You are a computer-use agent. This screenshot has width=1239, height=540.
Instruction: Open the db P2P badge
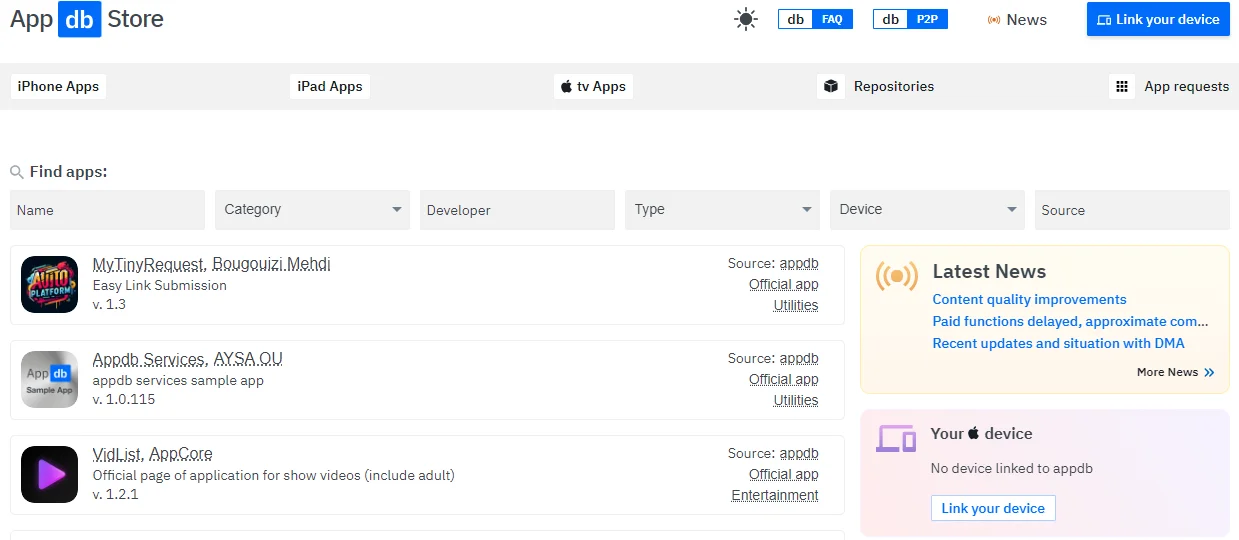[x=910, y=19]
